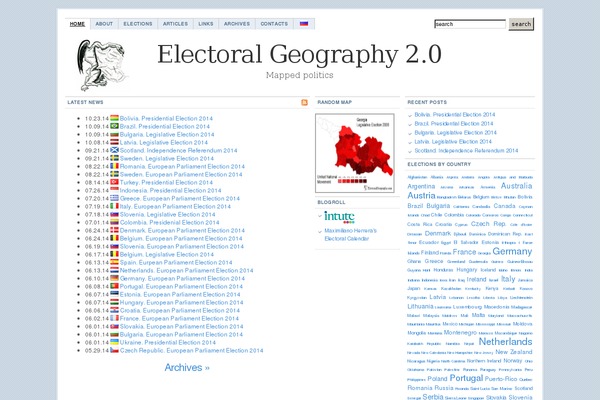Click the Estonia flag icon in the news list
This screenshot has width=600, height=400.
(x=114, y=294)
